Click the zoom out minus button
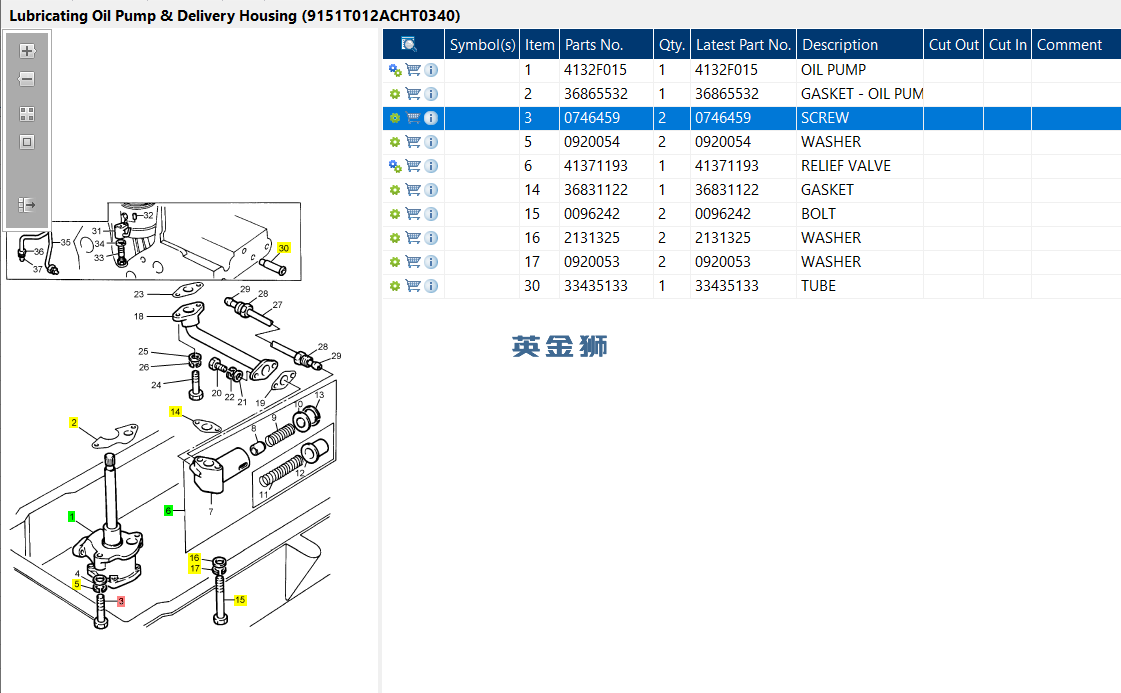 pos(27,79)
